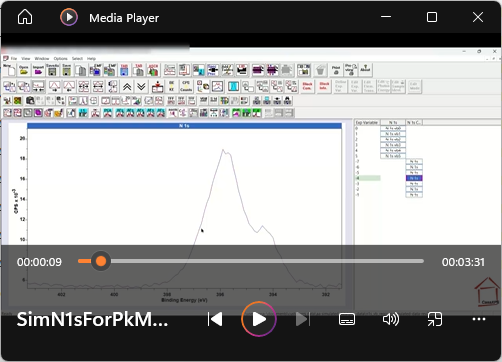Open the more options menu
Image resolution: width=502 pixels, height=362 pixels.
point(479,319)
